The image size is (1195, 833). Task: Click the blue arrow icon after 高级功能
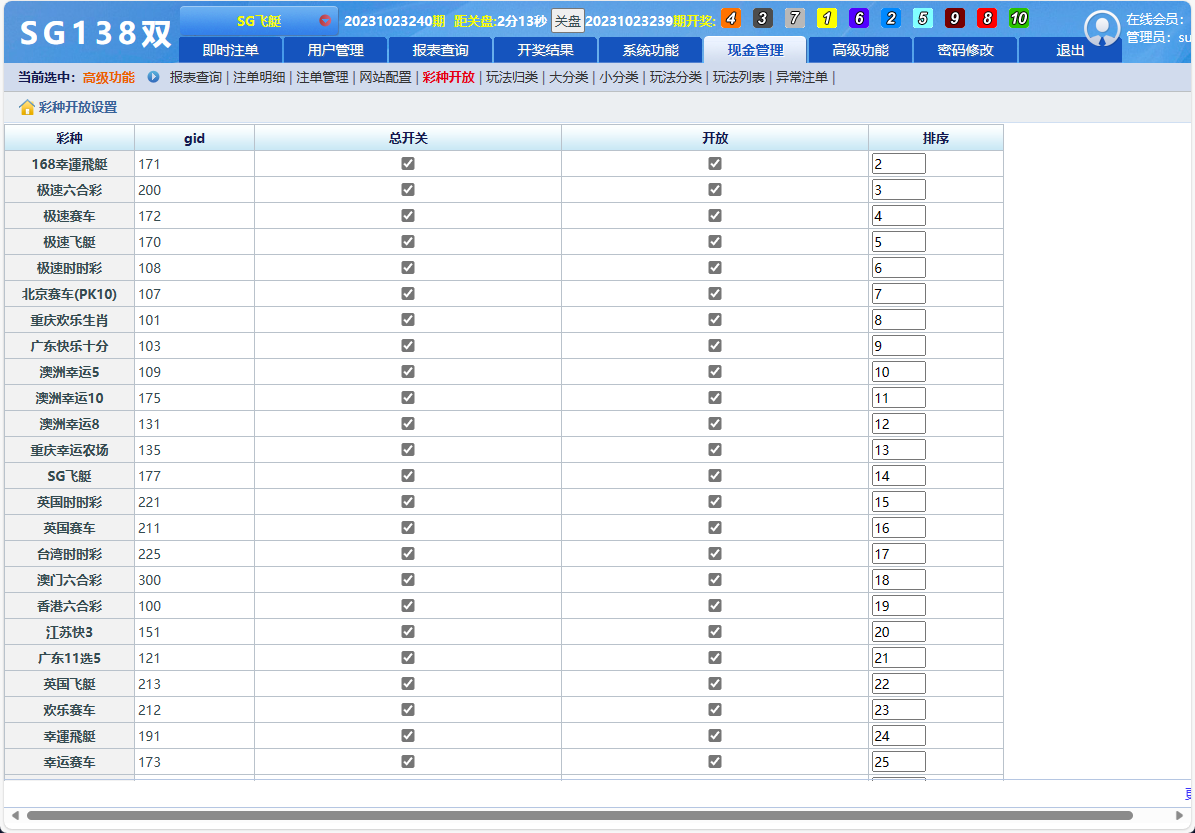153,77
